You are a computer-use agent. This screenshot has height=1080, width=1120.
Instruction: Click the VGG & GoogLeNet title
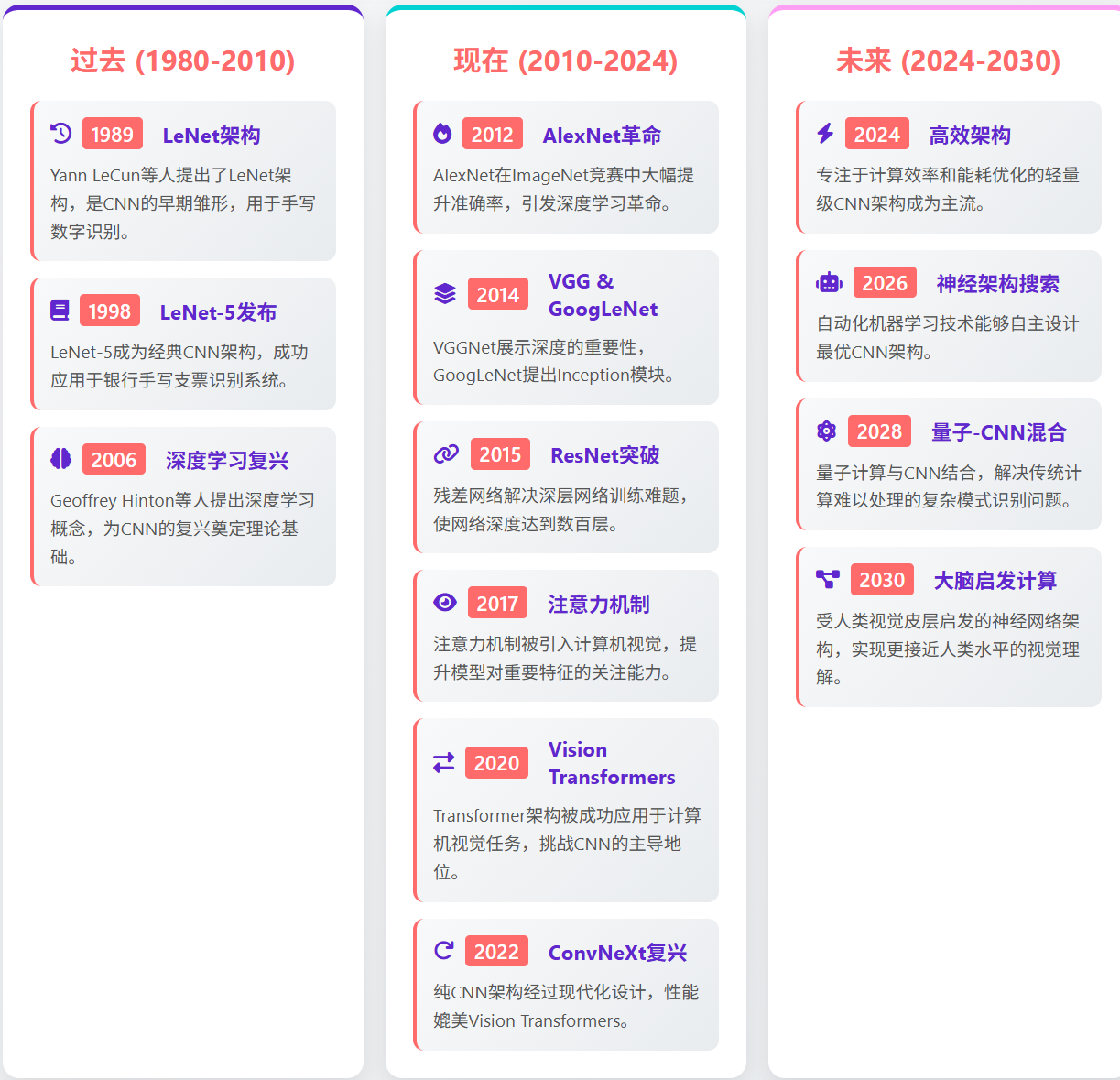click(603, 295)
